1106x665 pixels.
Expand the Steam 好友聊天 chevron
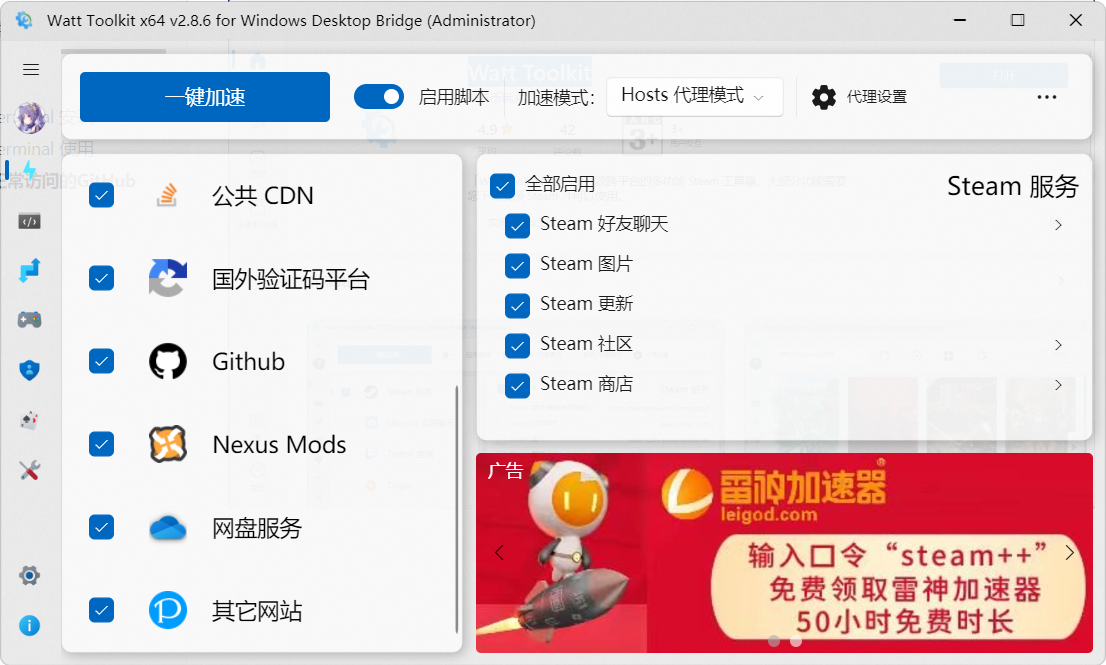pyautogui.click(x=1058, y=225)
